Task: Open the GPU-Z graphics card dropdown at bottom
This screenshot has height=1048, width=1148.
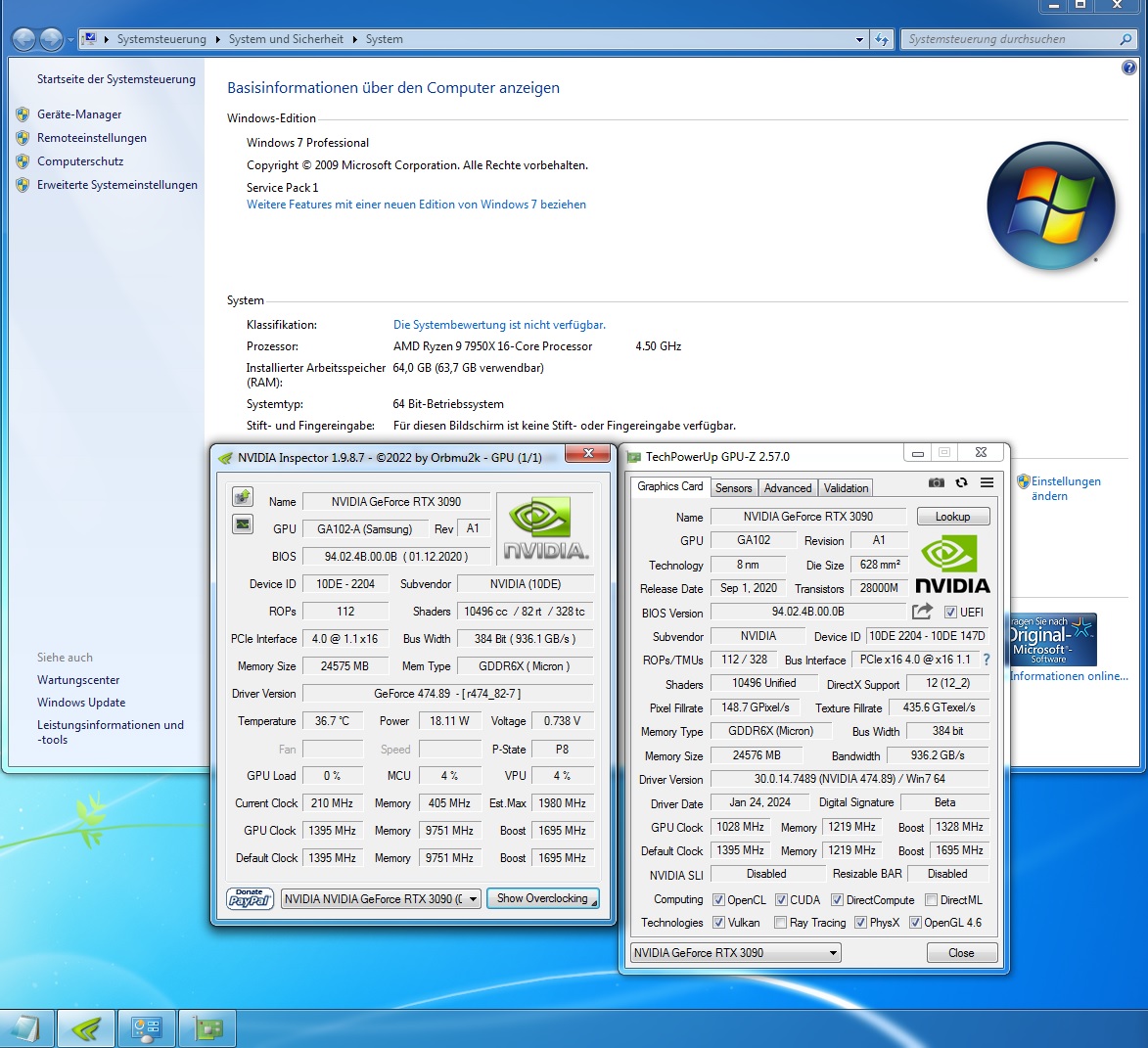Action: tap(735, 952)
